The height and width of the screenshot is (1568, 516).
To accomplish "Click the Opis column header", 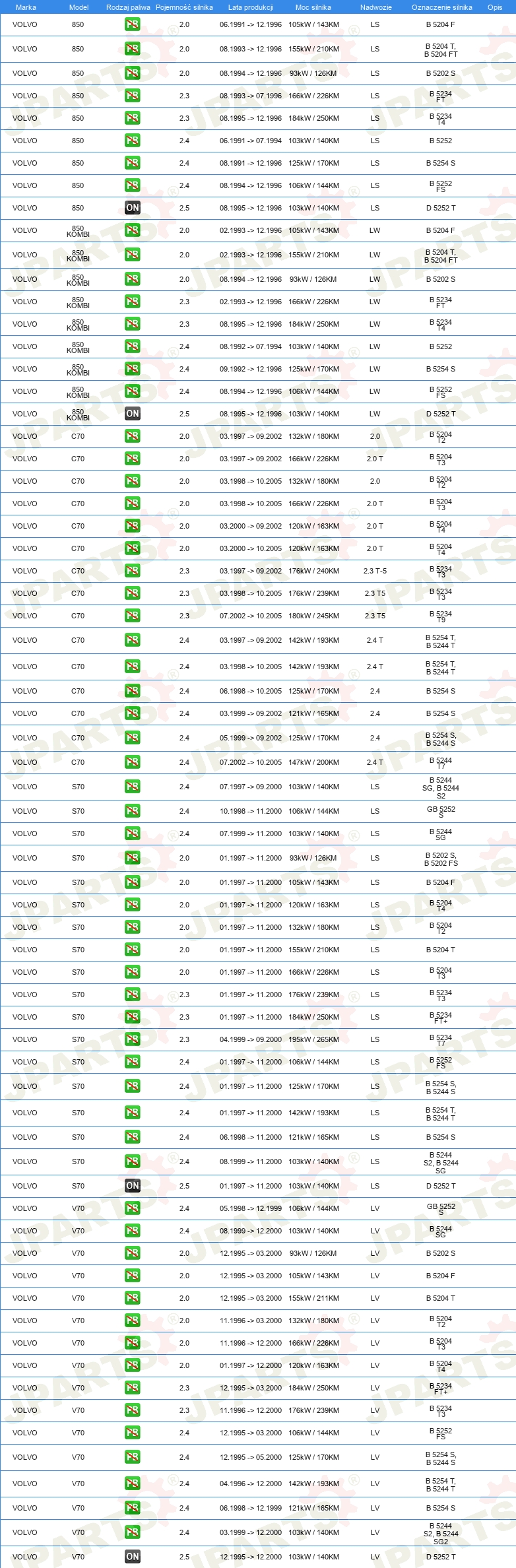I will pos(495,7).
